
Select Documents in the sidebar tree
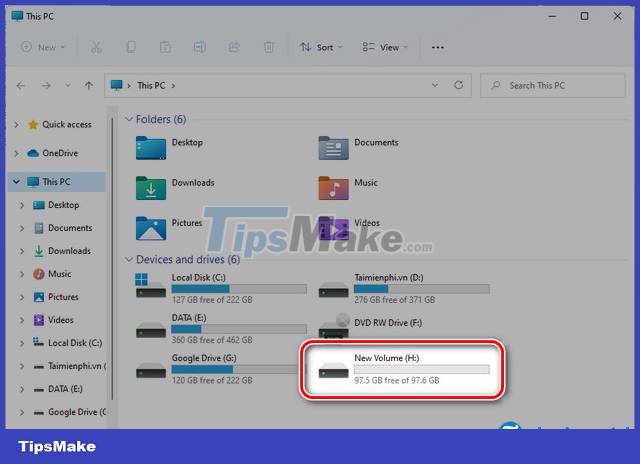coord(70,228)
